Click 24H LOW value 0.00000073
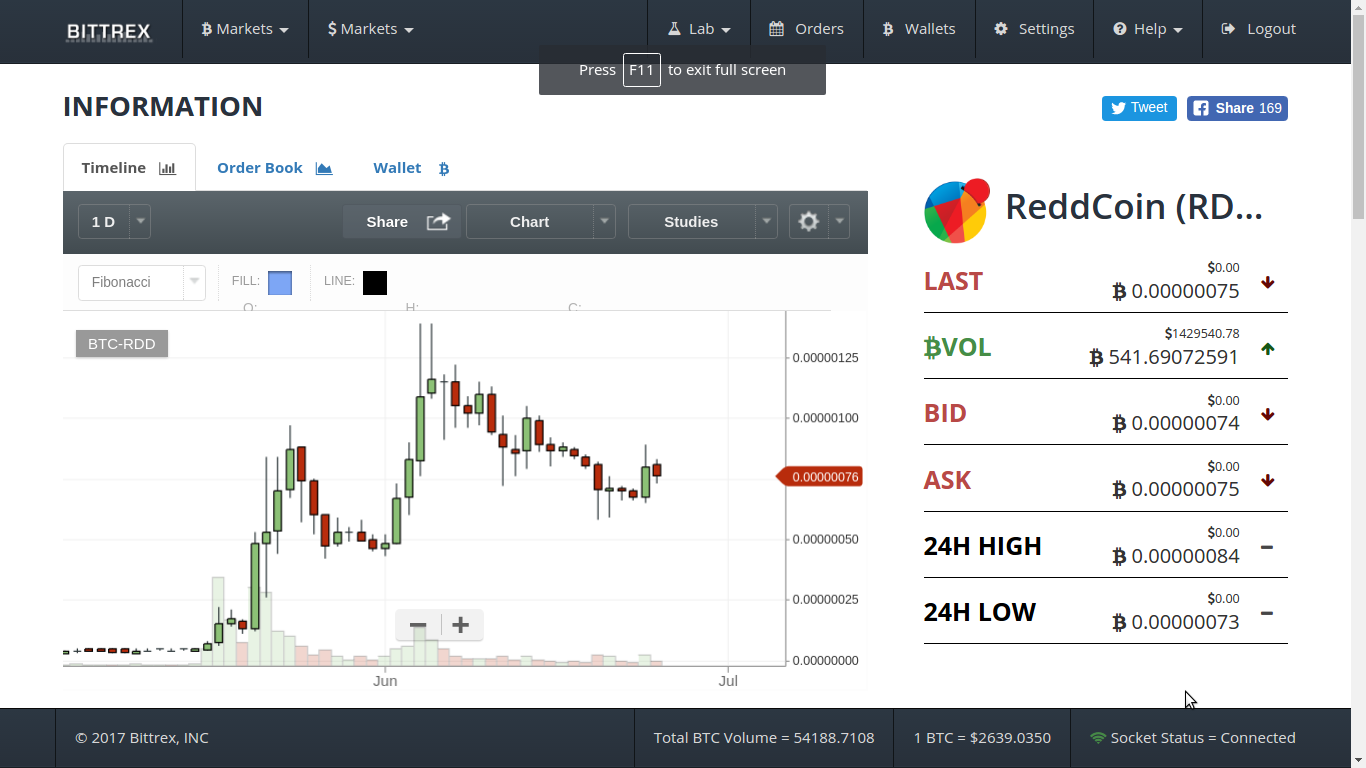This screenshot has width=1366, height=768. pos(1176,622)
